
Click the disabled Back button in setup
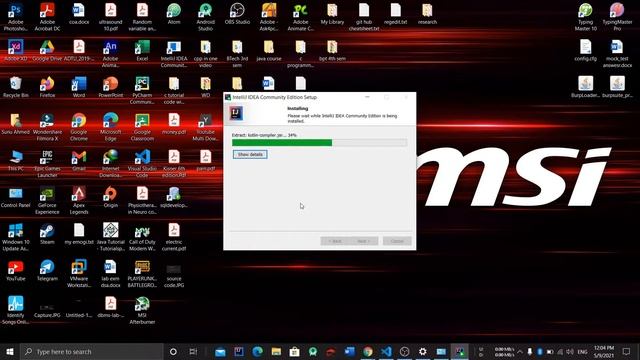point(335,241)
